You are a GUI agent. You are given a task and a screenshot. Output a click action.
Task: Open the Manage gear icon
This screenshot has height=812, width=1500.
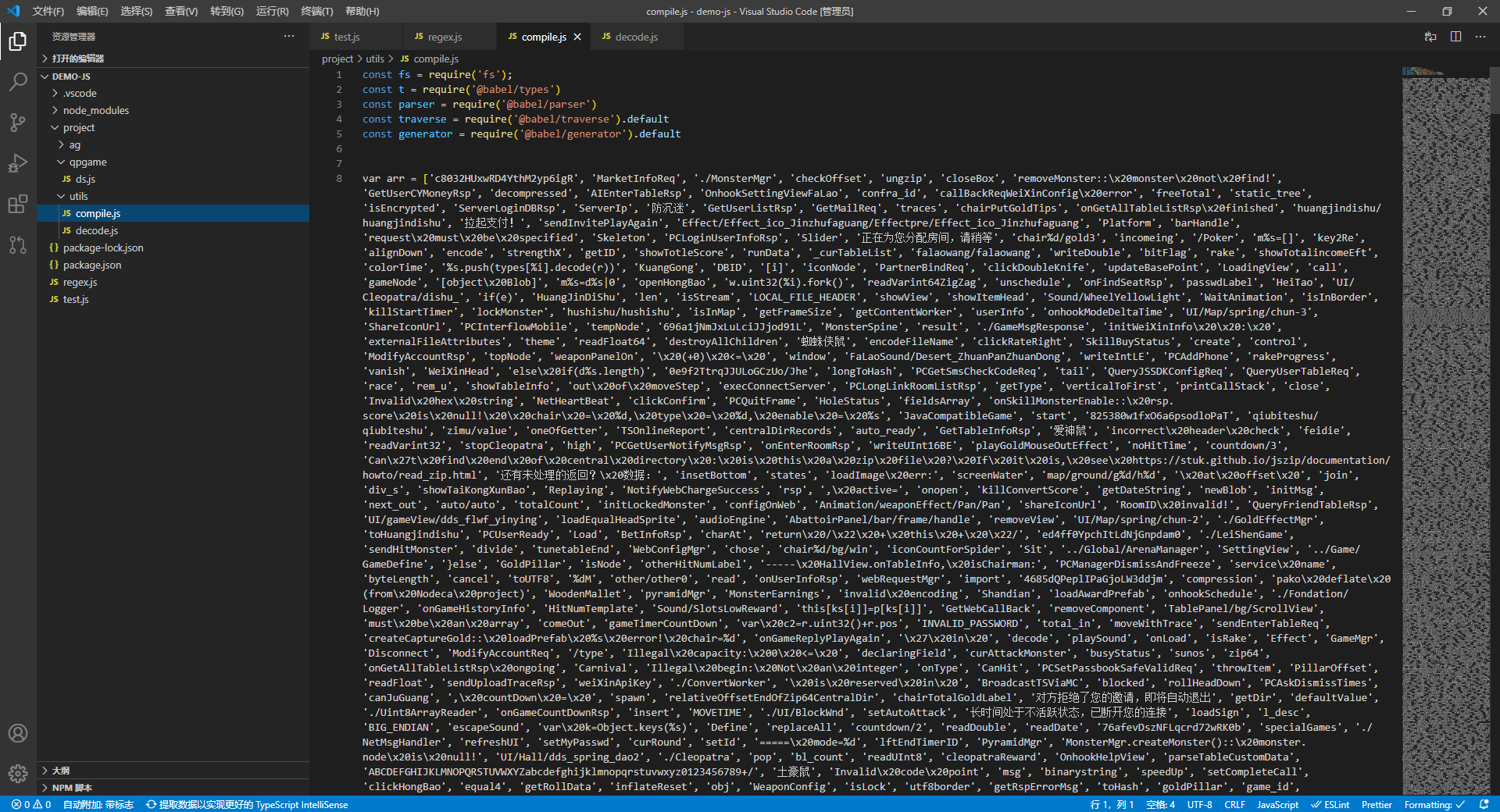(x=18, y=774)
